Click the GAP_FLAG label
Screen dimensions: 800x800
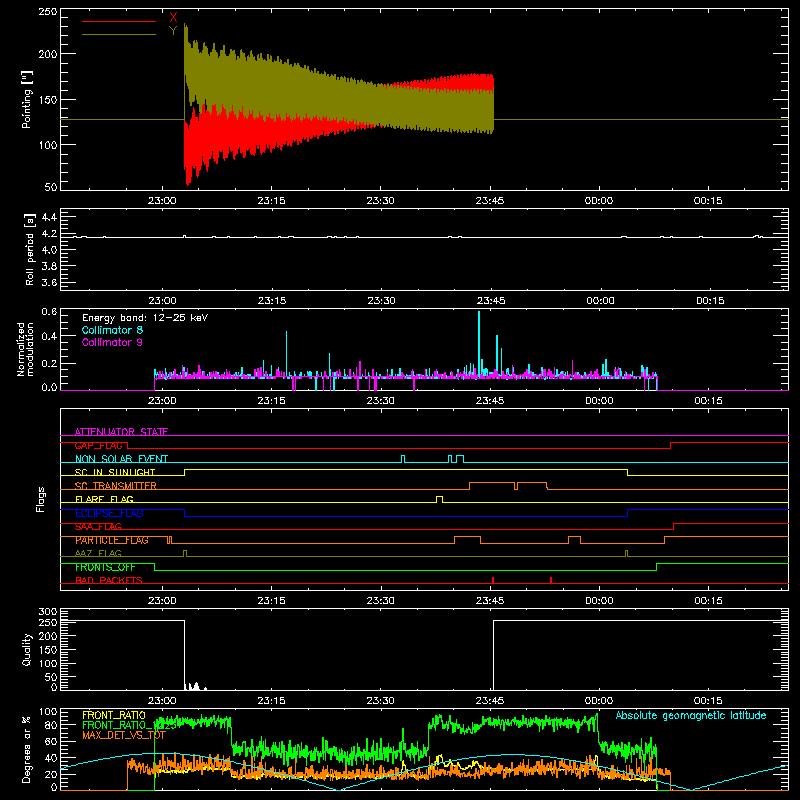[98, 445]
